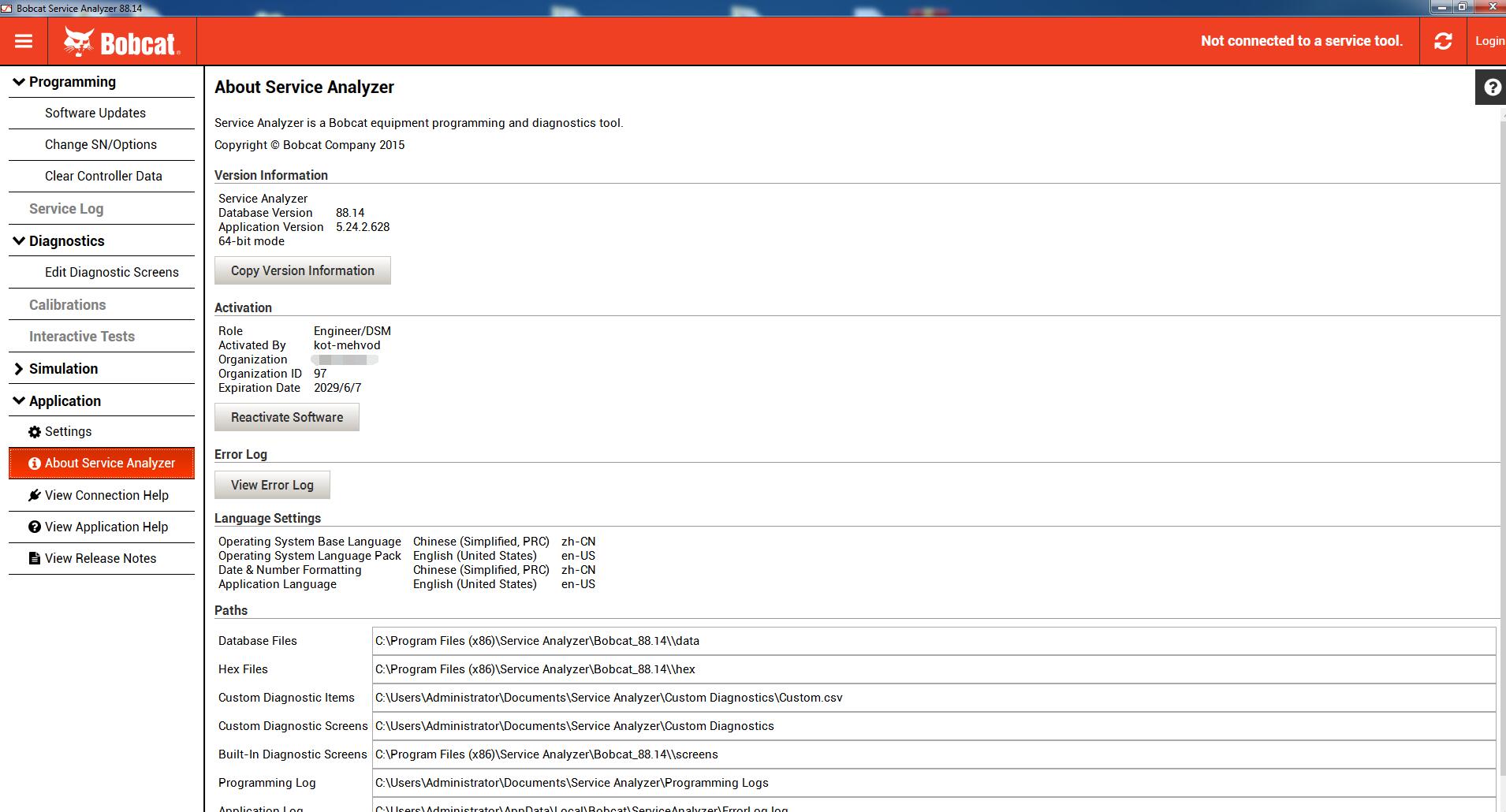Click the '64-bit mode' text
1506x812 pixels.
(x=252, y=241)
